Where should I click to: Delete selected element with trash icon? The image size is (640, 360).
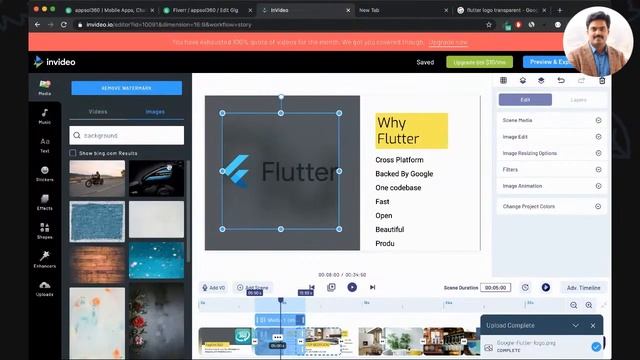602,80
